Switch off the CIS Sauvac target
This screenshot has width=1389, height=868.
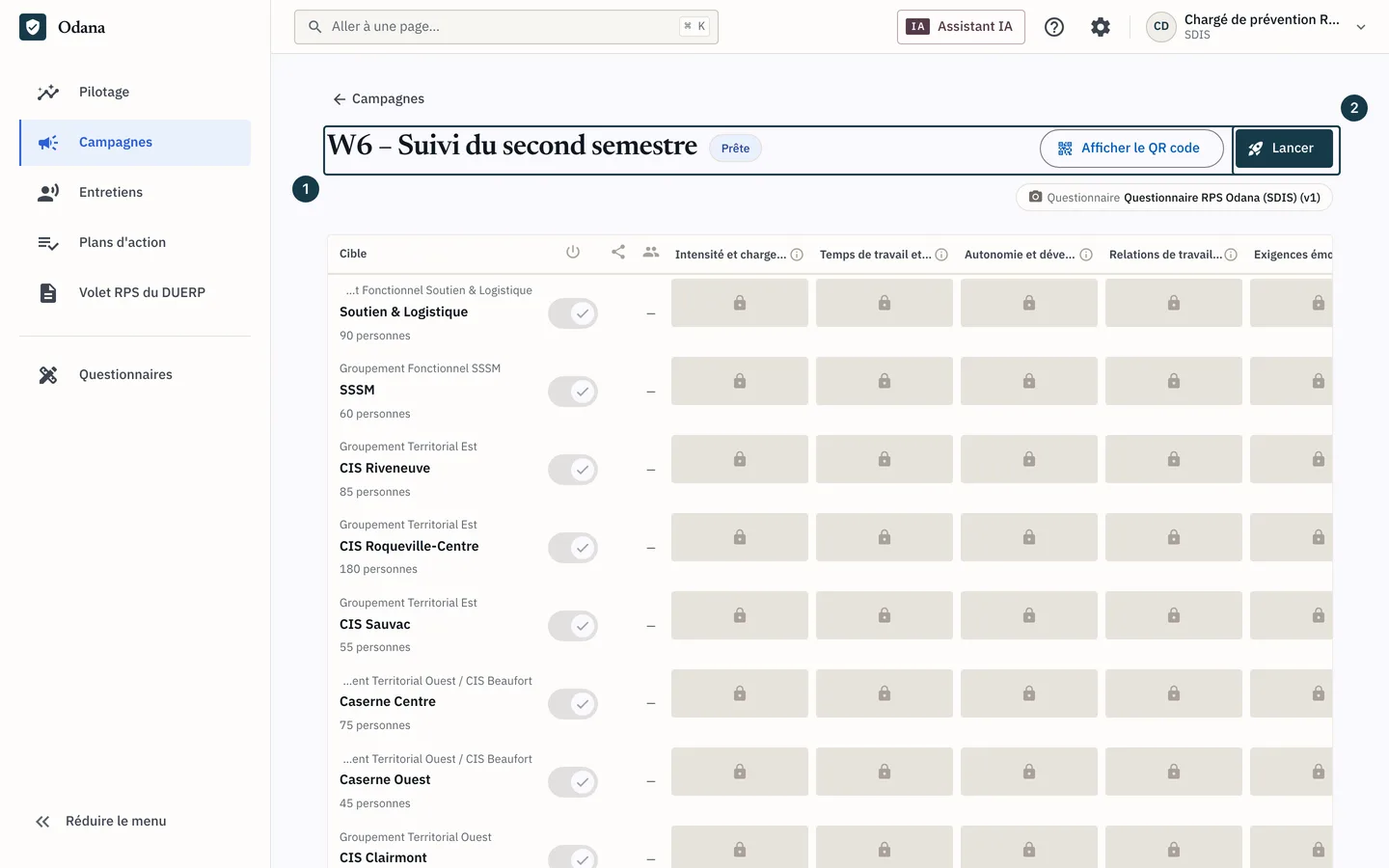point(573,626)
